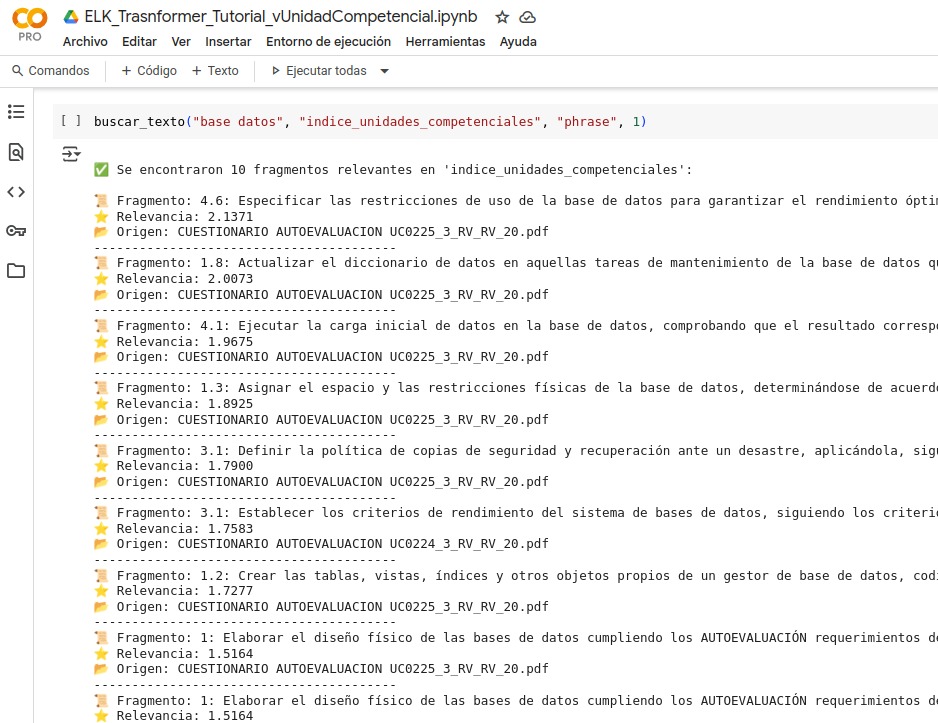
Task: Open the secrets key icon panel
Action: [x=16, y=231]
